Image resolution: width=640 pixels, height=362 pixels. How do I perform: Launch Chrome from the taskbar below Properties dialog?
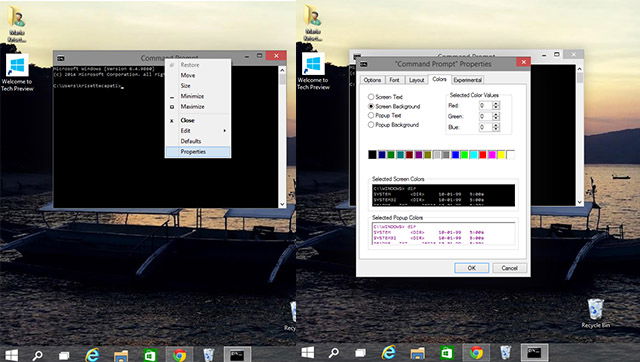pos(476,353)
